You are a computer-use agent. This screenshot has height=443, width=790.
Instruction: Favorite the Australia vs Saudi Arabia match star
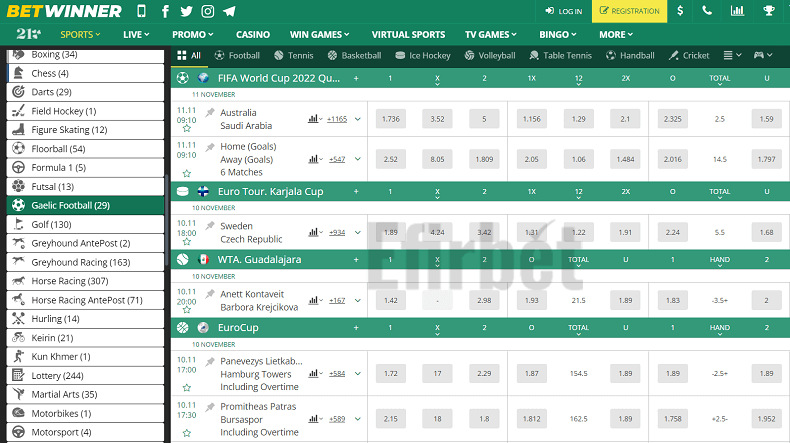186,129
